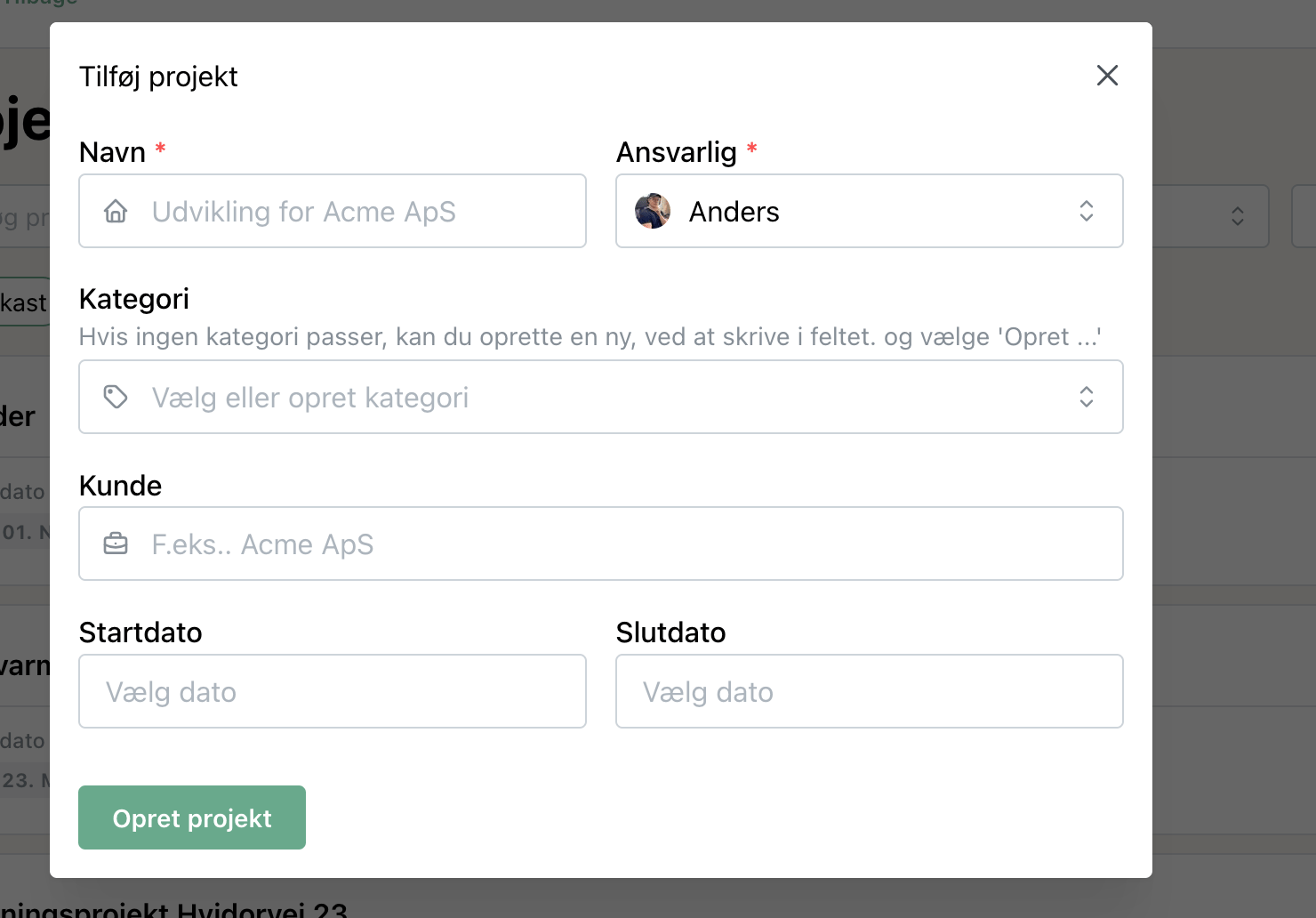Expand Ansvarlig selector using up-down chevron

pyautogui.click(x=1087, y=211)
